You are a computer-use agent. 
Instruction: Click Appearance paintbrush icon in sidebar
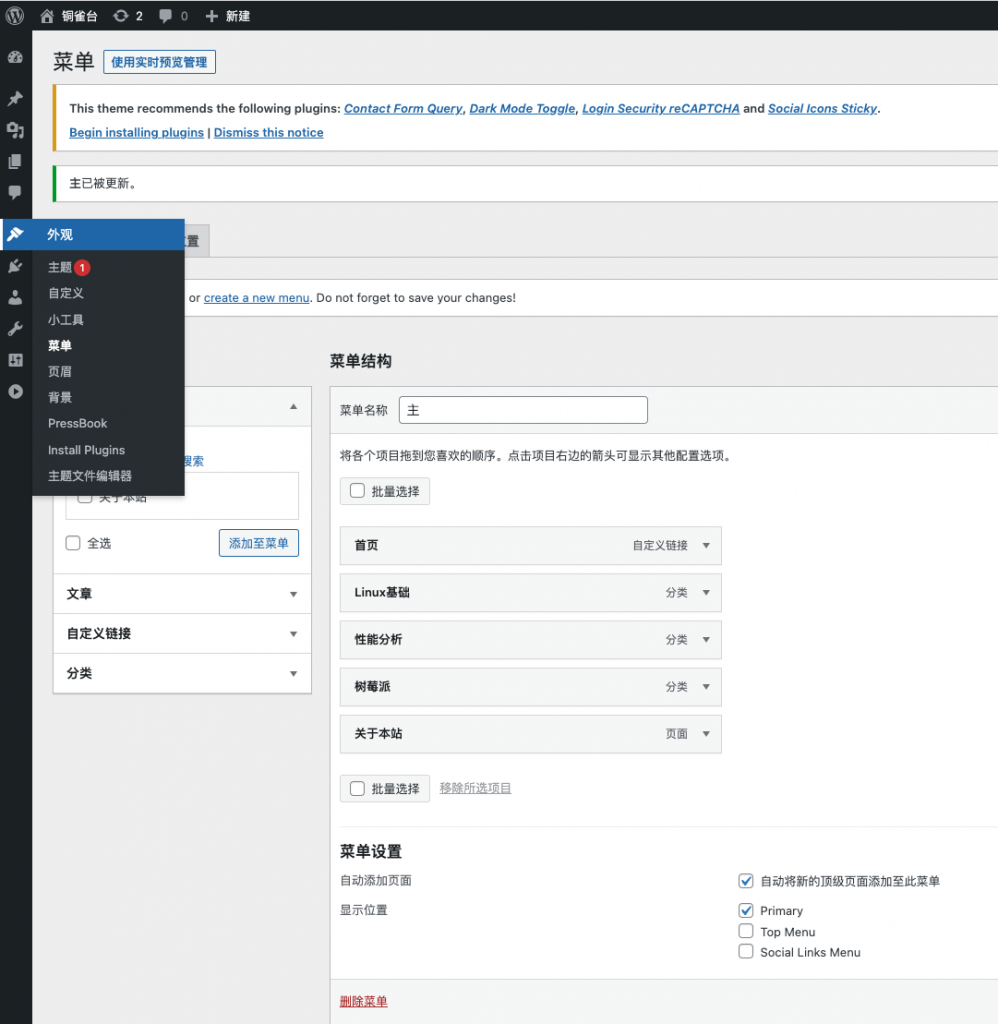15,234
